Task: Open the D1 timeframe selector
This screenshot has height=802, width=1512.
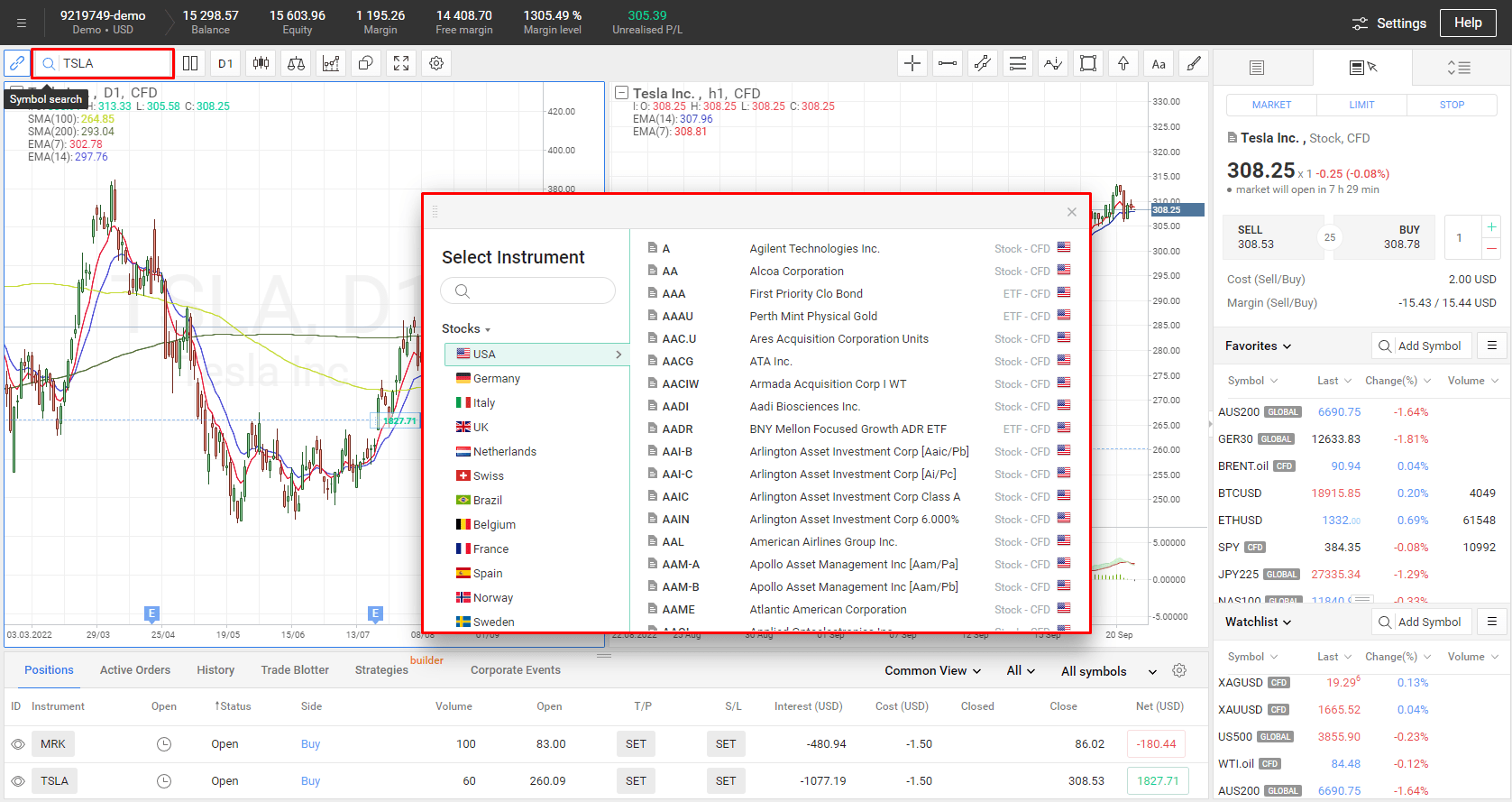Action: click(225, 63)
